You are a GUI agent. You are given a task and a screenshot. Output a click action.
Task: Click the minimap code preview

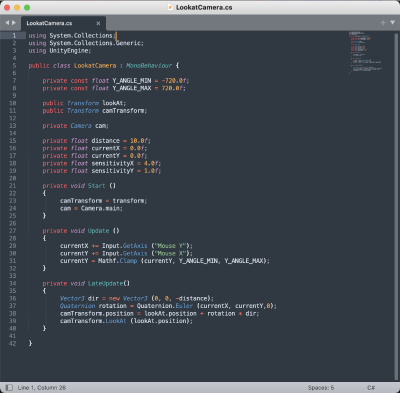[x=365, y=52]
